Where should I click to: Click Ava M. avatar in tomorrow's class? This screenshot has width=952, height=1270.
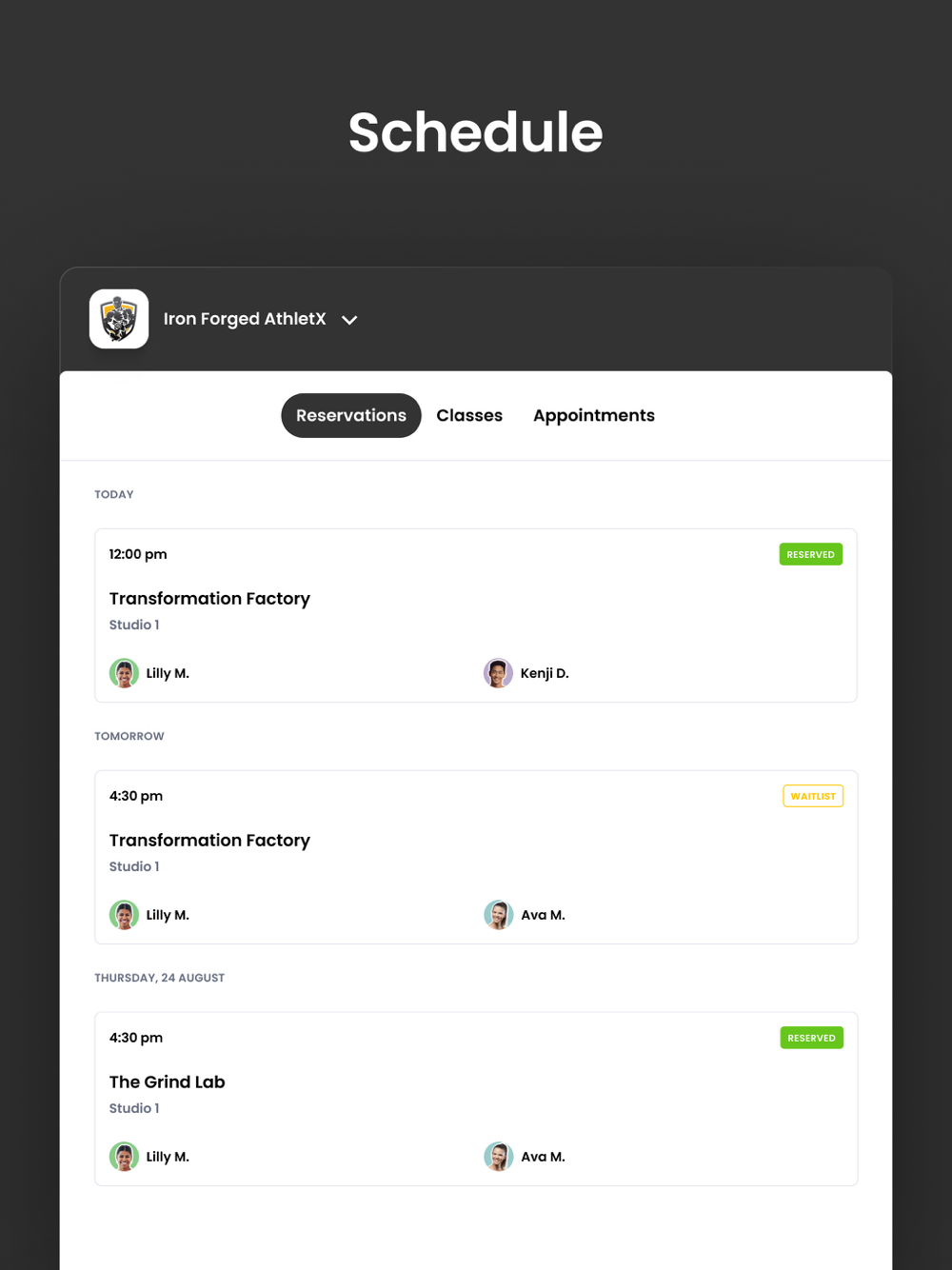(x=498, y=915)
